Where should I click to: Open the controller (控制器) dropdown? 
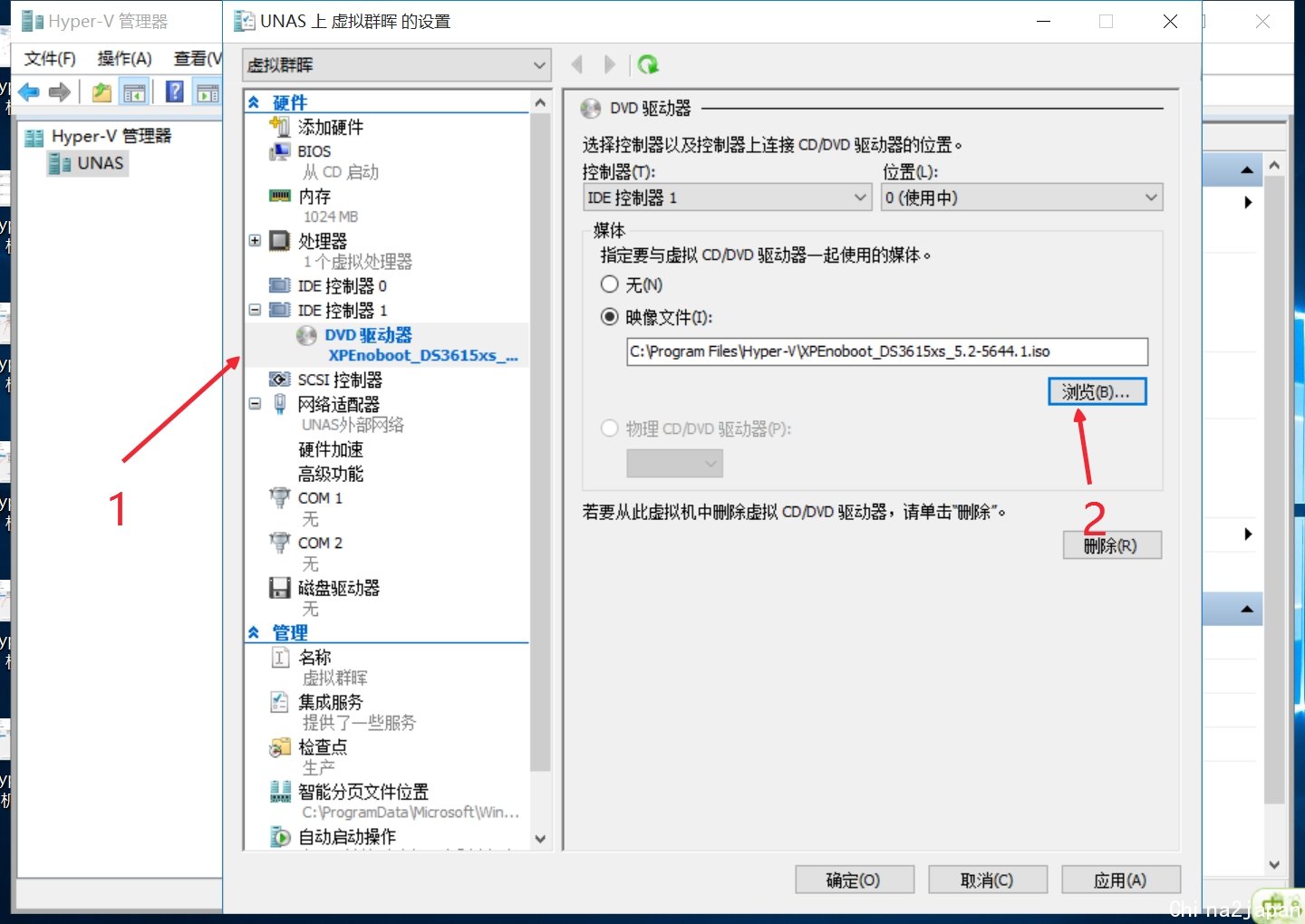727,197
